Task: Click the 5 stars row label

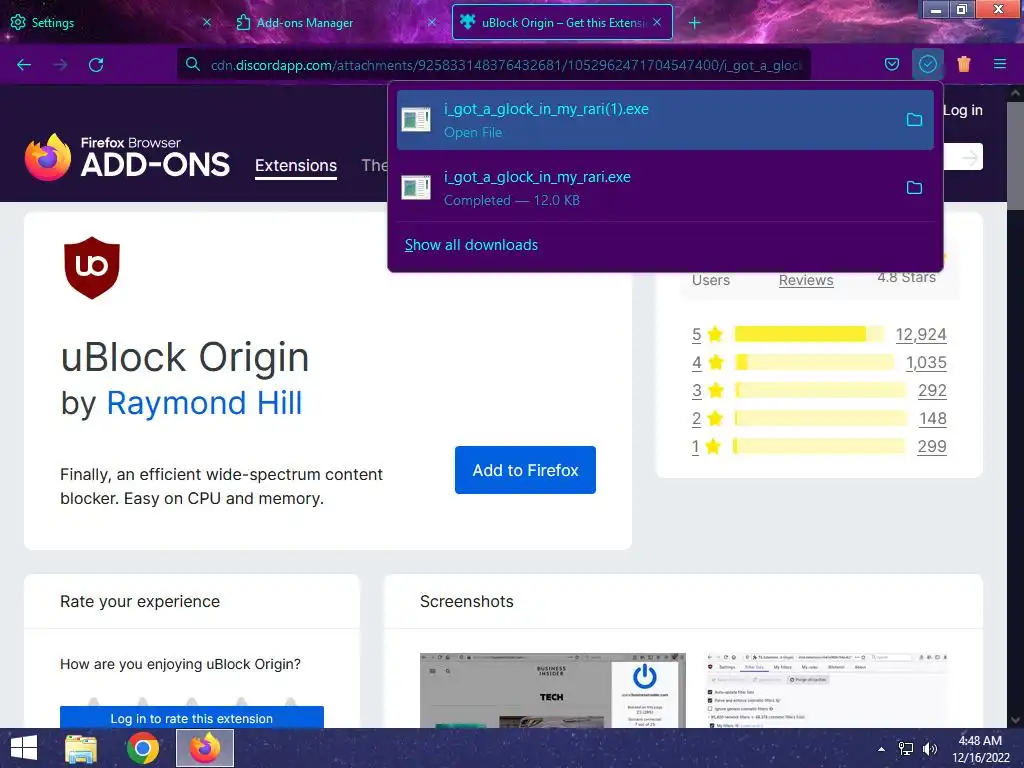Action: (707, 334)
